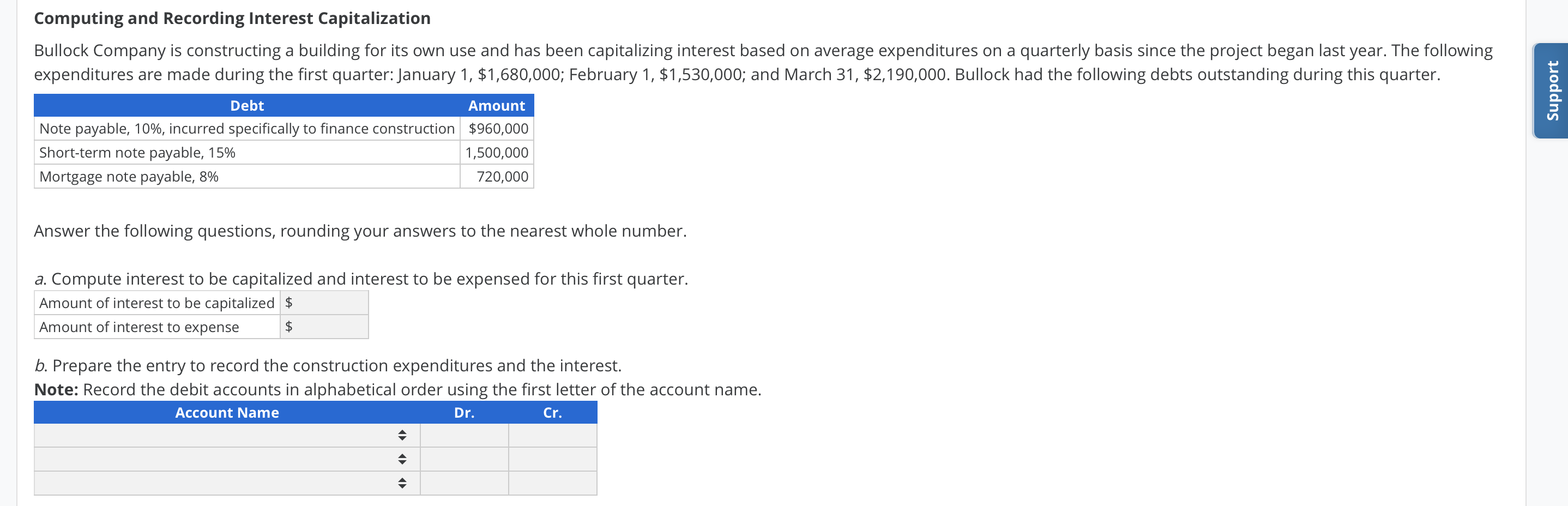This screenshot has width=1568, height=506.
Task: Open first row Account Name dropdown
Action: point(227,435)
